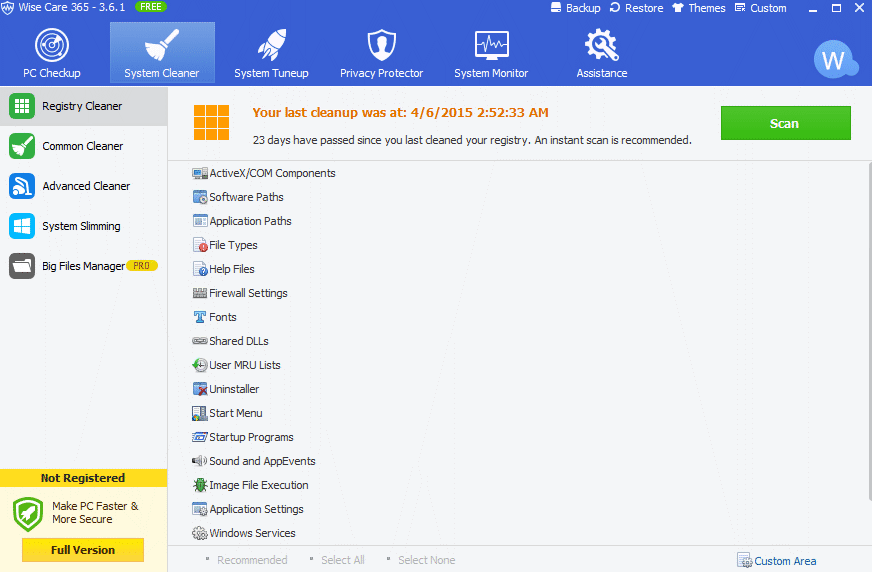
Task: Click the Start Menu icon
Action: coord(200,413)
